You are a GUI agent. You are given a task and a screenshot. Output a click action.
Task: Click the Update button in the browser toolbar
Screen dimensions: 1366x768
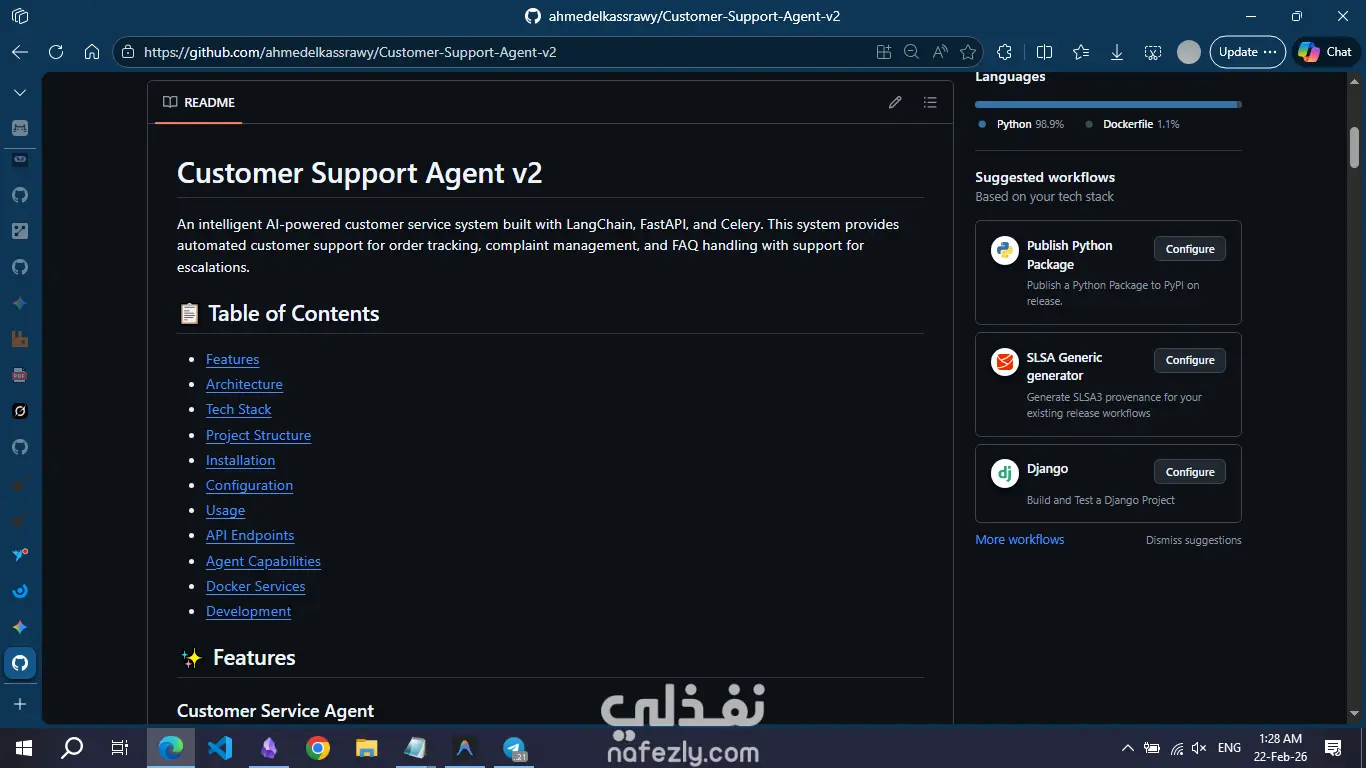pyautogui.click(x=1247, y=52)
